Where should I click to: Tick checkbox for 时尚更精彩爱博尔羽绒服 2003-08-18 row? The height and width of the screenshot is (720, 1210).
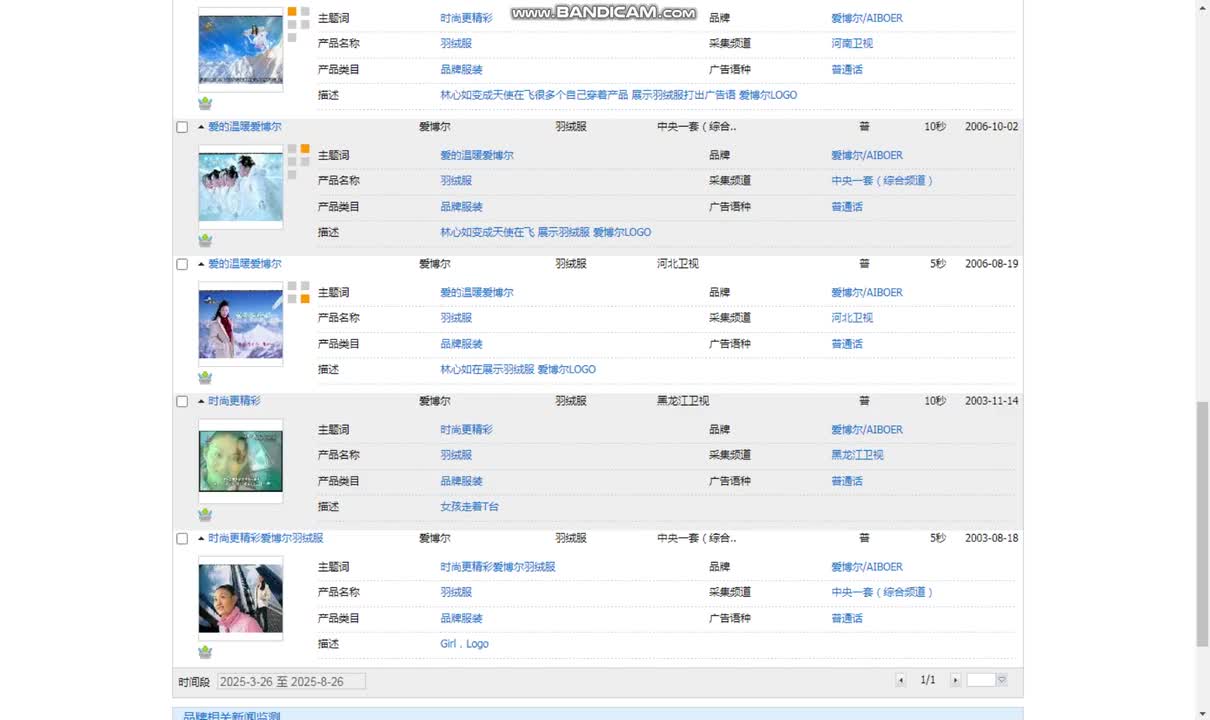182,538
